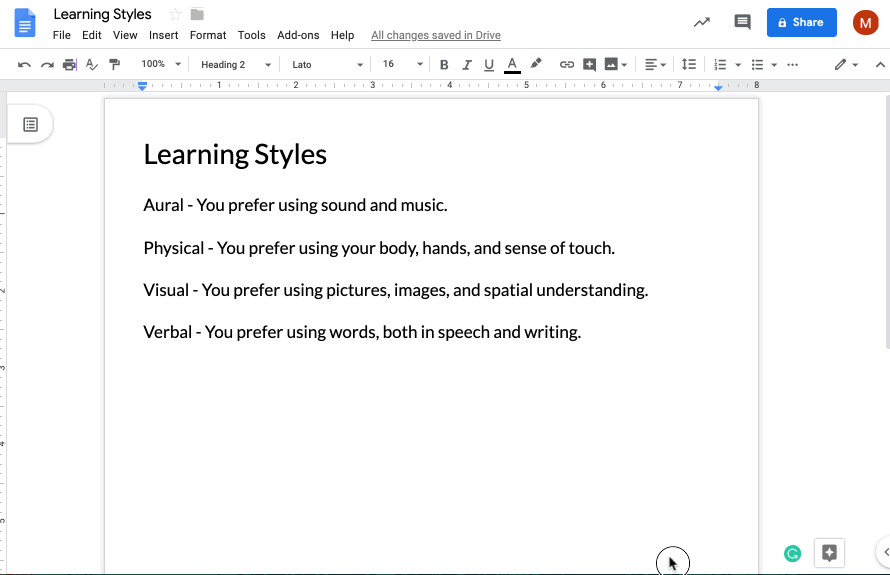The height and width of the screenshot is (575, 890).
Task: Open the comment history icon
Action: pos(742,22)
